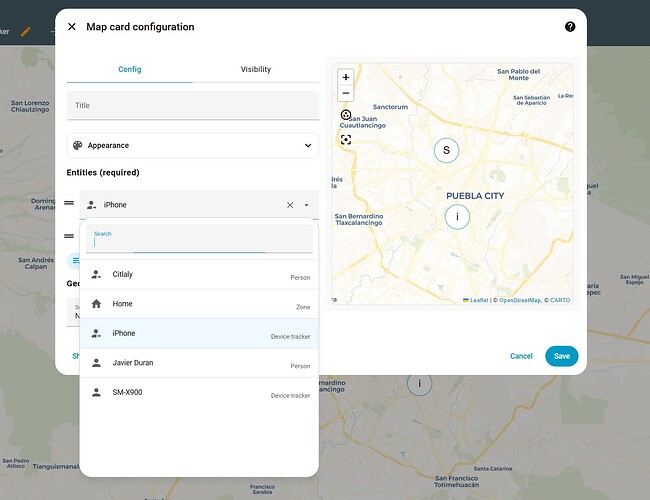Zoom in on the preview map
Viewport: 650px width, 500px height.
[x=346, y=77]
